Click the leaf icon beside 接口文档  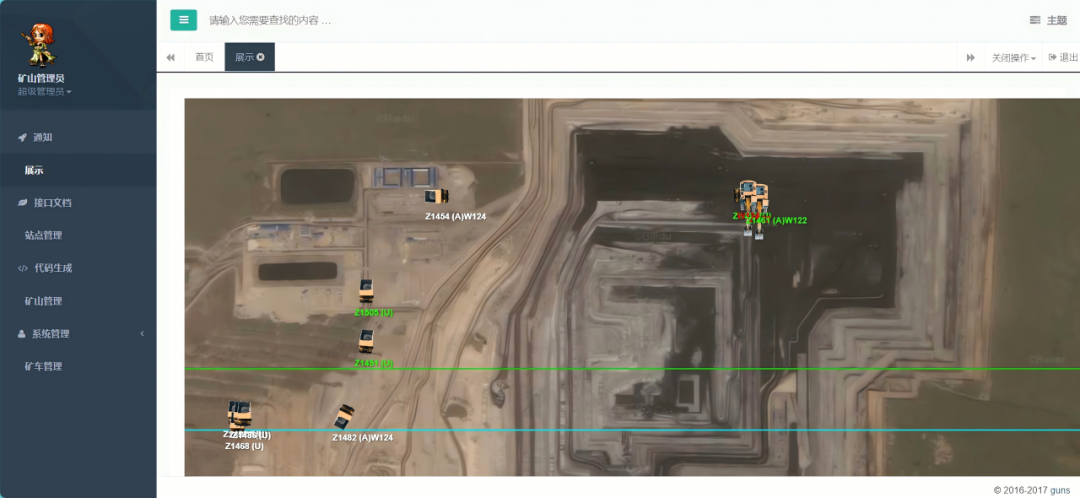[23, 203]
